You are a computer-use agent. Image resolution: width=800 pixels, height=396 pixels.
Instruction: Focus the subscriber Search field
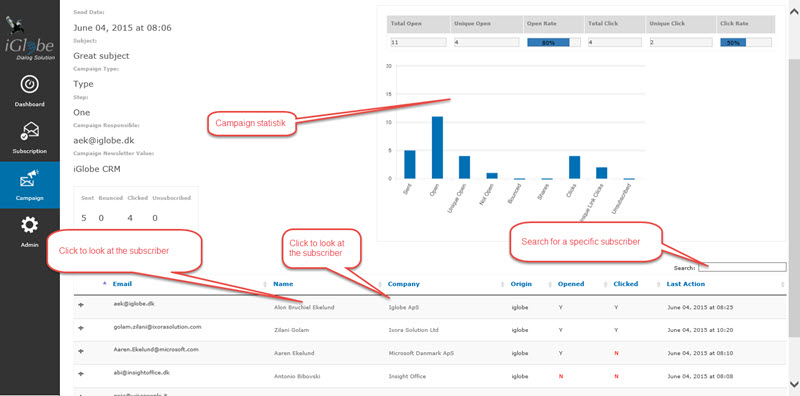coord(742,267)
